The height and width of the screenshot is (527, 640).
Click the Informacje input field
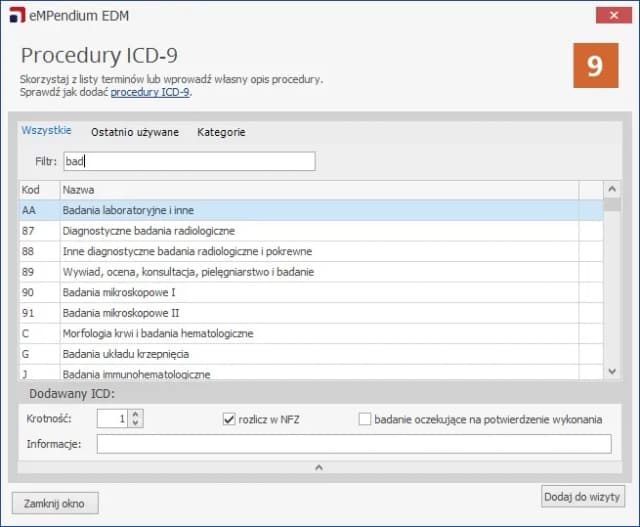(353, 444)
